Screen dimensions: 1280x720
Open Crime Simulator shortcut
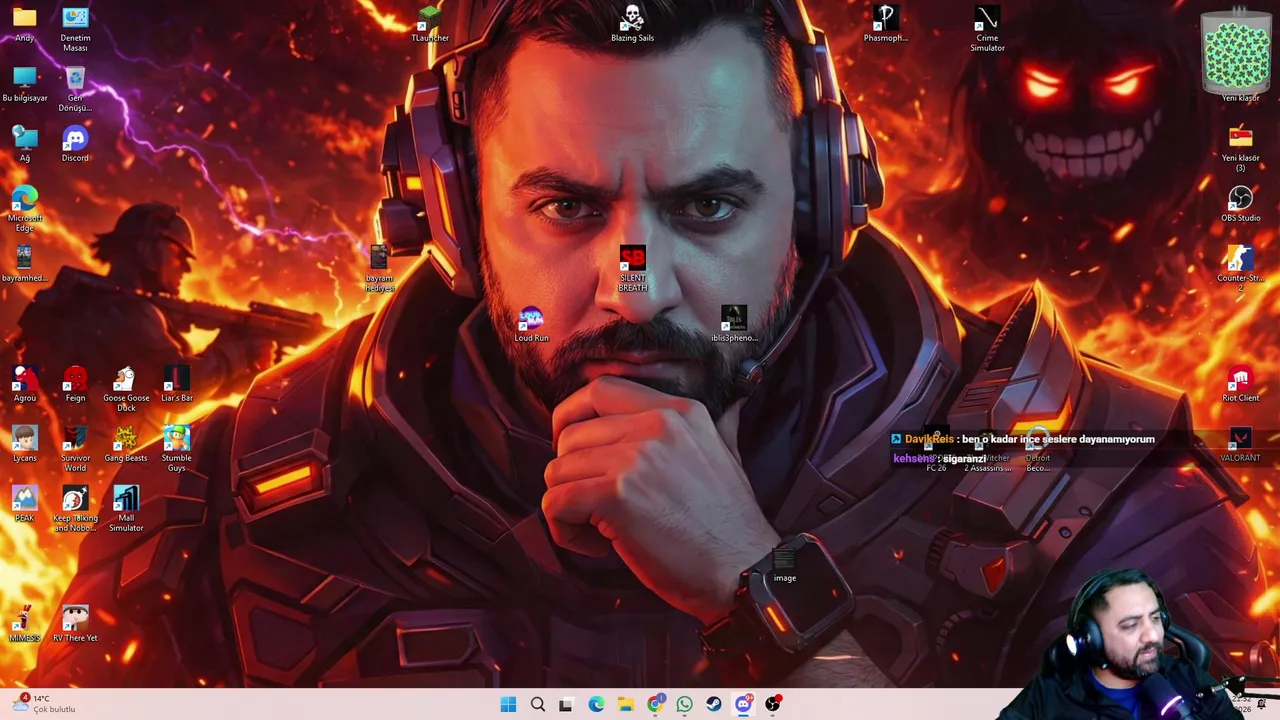click(x=987, y=29)
